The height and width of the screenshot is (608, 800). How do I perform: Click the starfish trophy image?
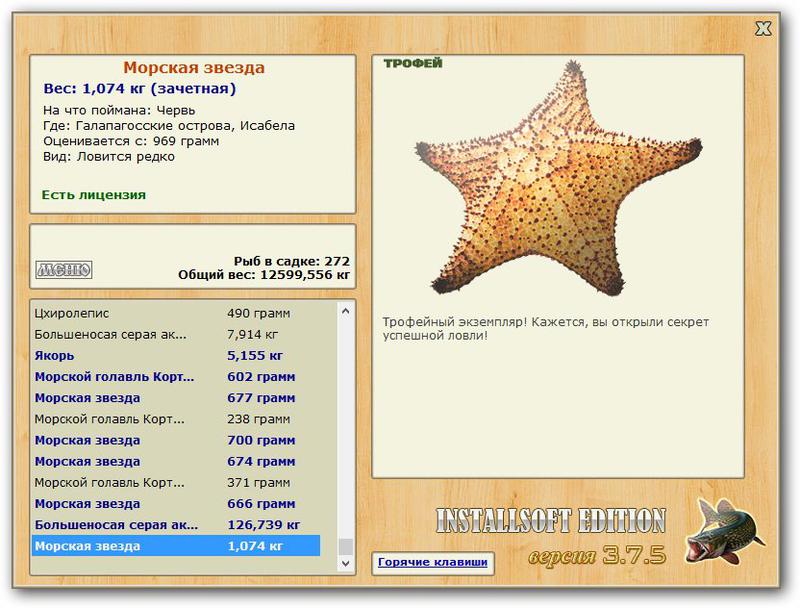pos(558,179)
